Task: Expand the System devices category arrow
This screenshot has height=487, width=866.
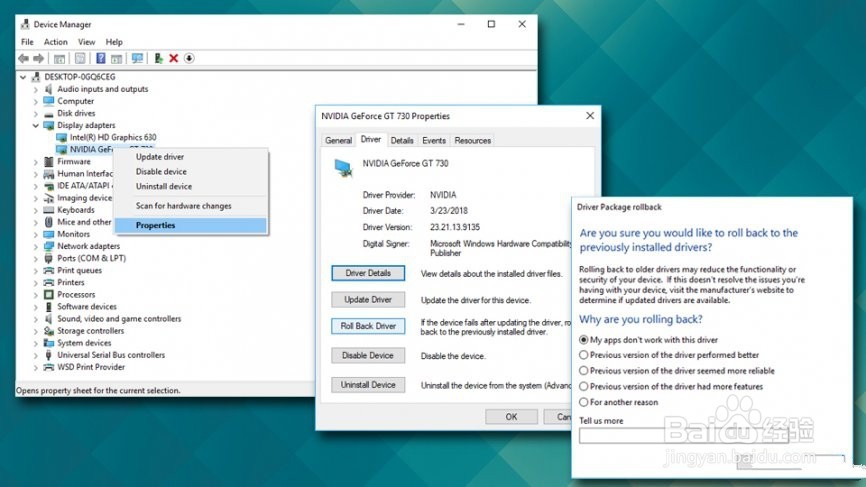Action: point(36,343)
